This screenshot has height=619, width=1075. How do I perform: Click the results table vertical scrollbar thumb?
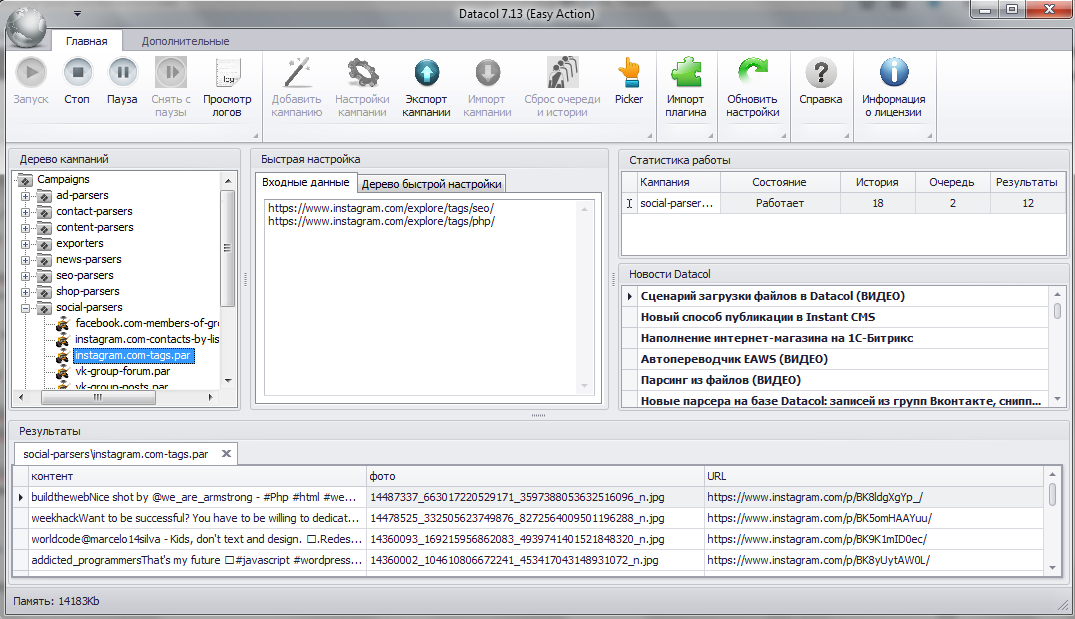point(1052,494)
